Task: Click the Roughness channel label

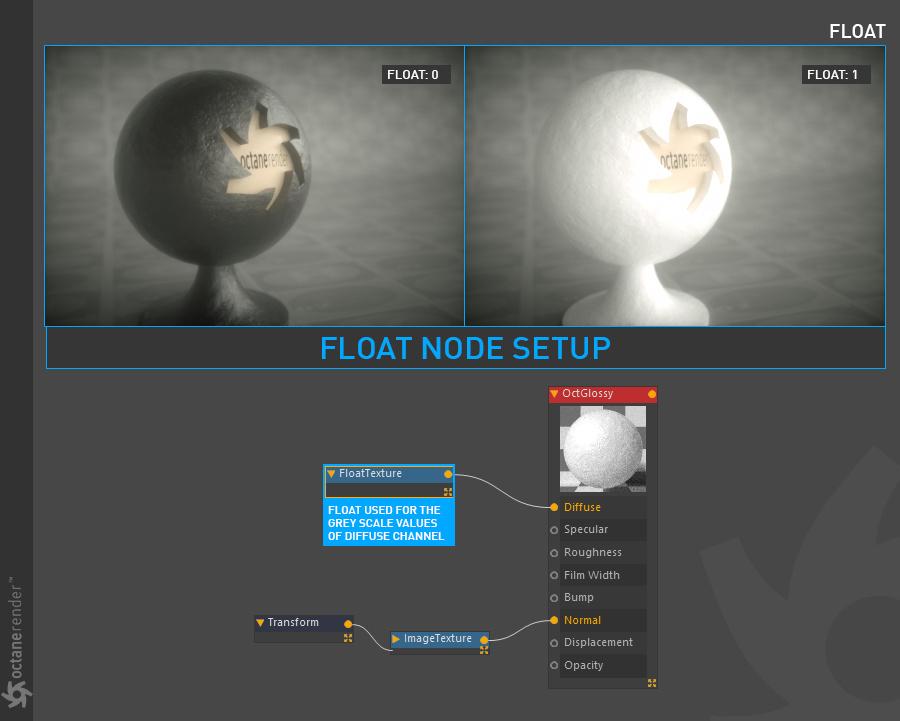Action: 592,552
